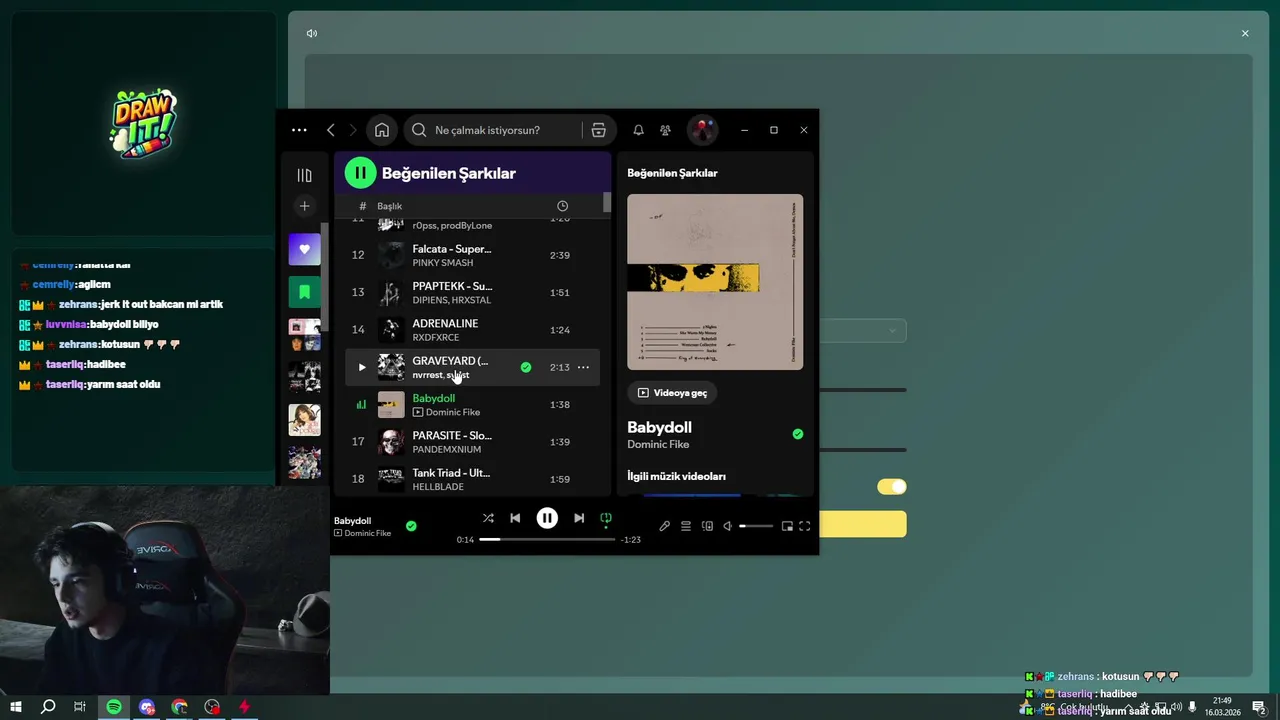The width and height of the screenshot is (1280, 720).
Task: Toggle the green repeat-one button
Action: [x=606, y=518]
